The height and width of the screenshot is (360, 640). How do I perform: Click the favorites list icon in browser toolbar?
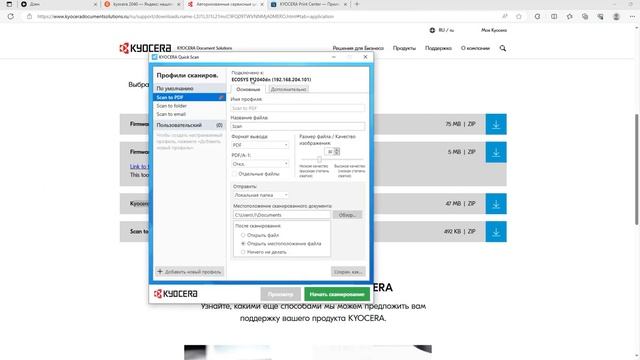[569, 16]
